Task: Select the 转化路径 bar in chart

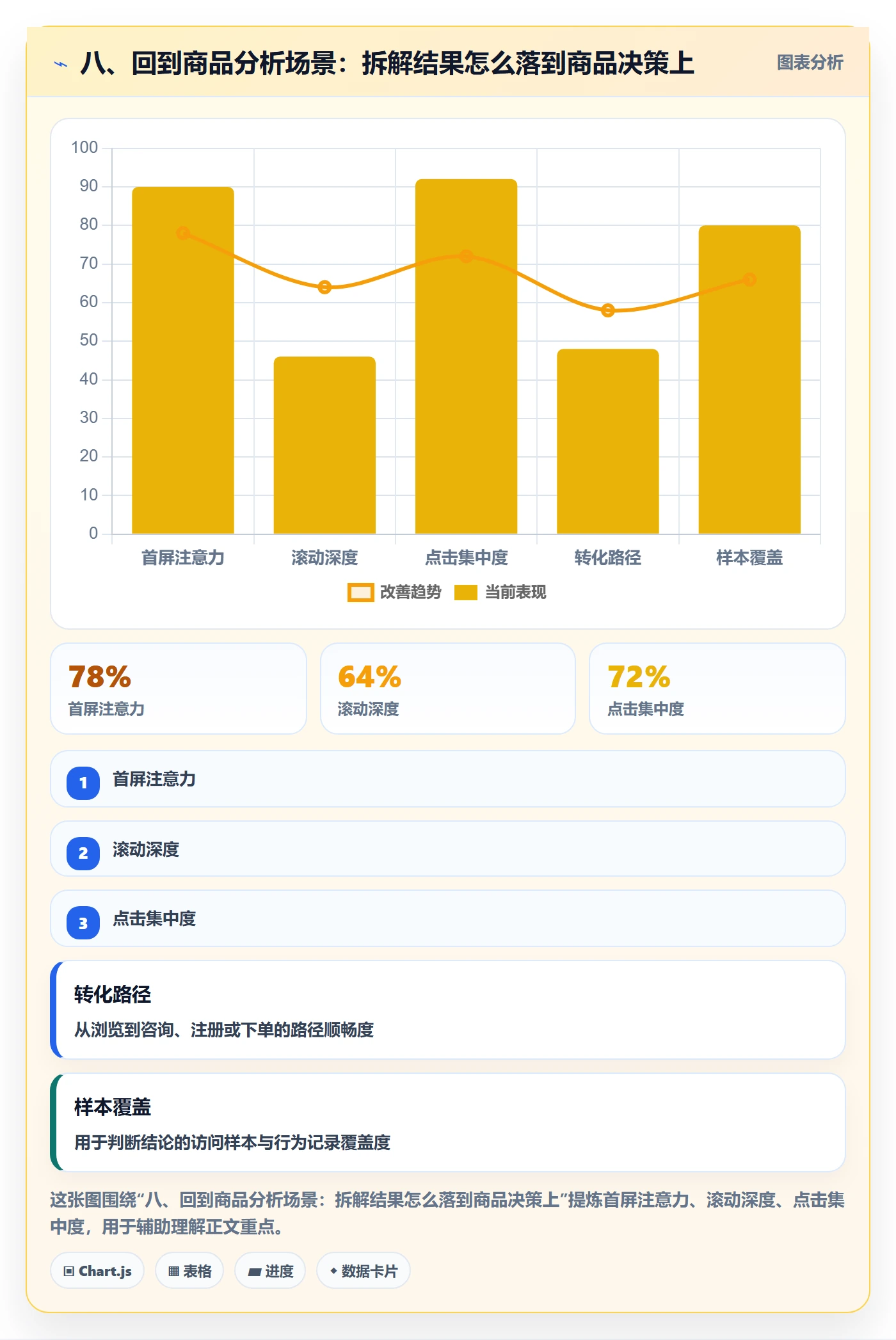Action: (x=608, y=441)
